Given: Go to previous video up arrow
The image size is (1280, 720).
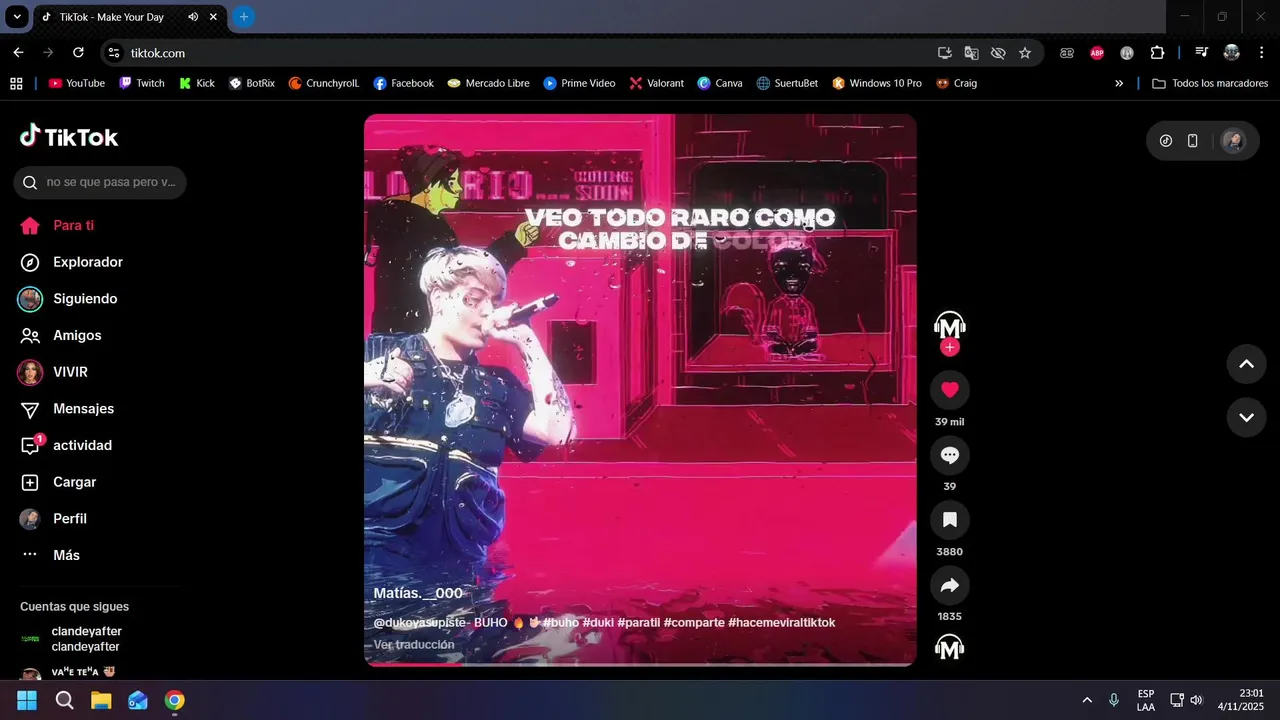Looking at the screenshot, I should 1246,364.
